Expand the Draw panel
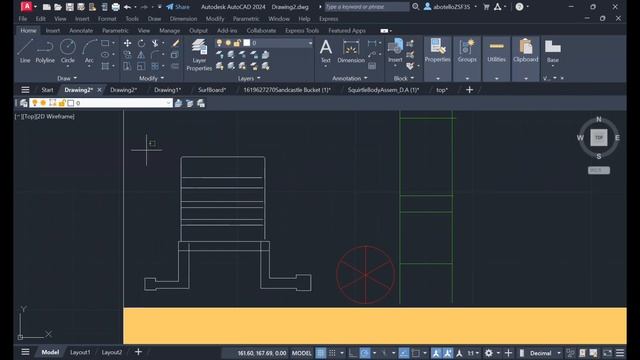The width and height of the screenshot is (640, 360). [67, 78]
